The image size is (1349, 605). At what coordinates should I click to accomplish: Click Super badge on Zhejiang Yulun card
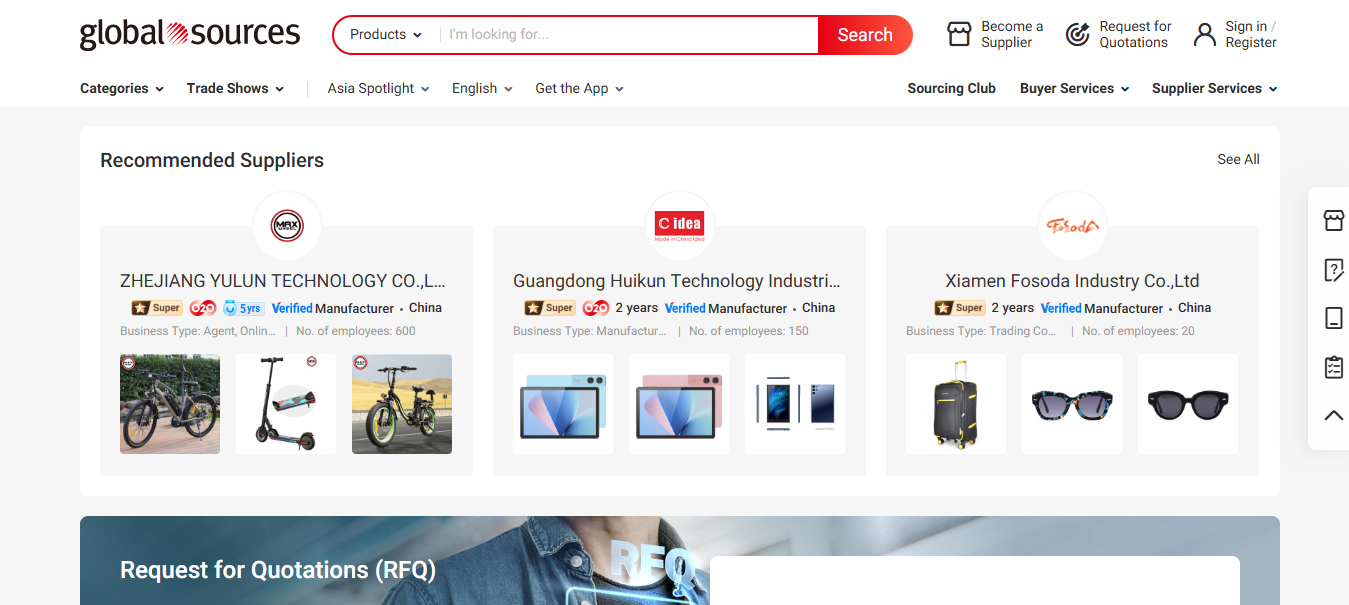coord(157,308)
